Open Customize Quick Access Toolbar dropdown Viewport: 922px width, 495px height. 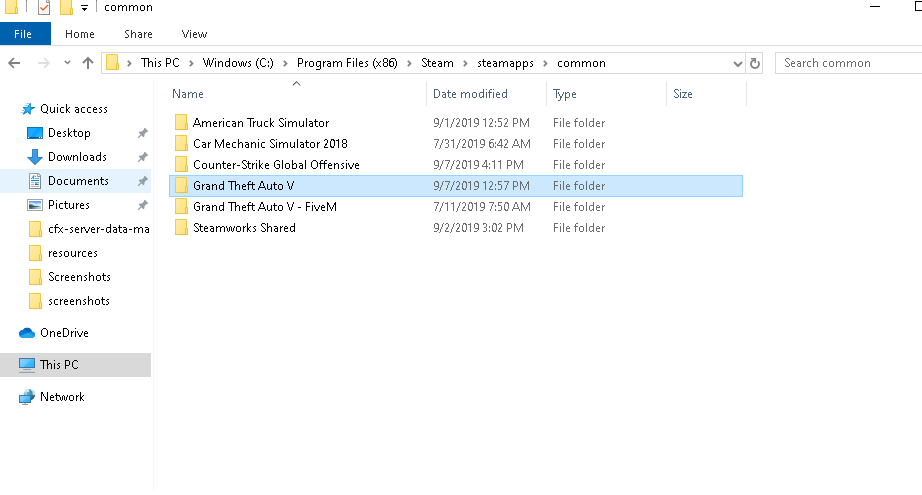click(x=85, y=8)
